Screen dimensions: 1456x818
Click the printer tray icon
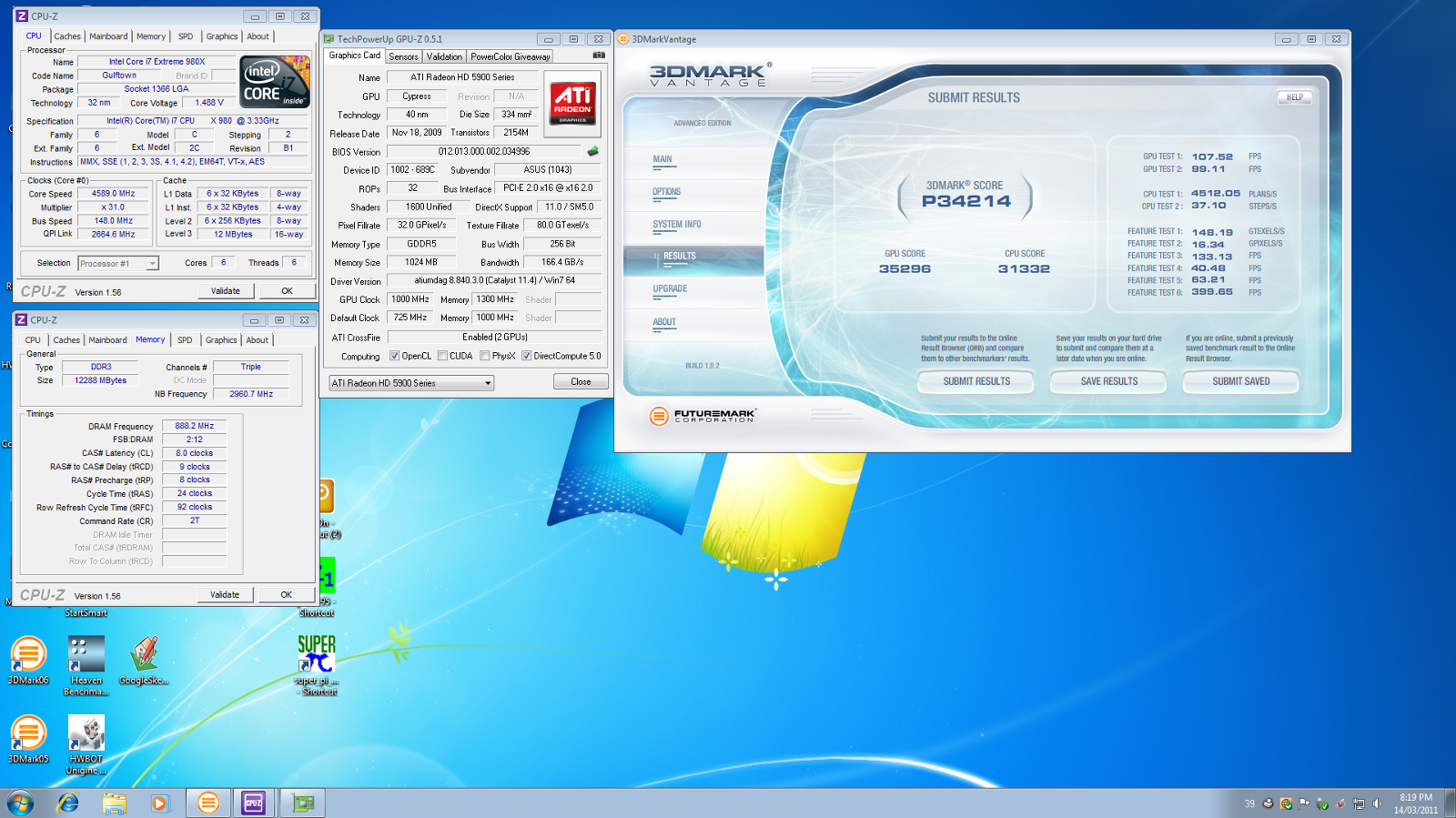click(1268, 803)
